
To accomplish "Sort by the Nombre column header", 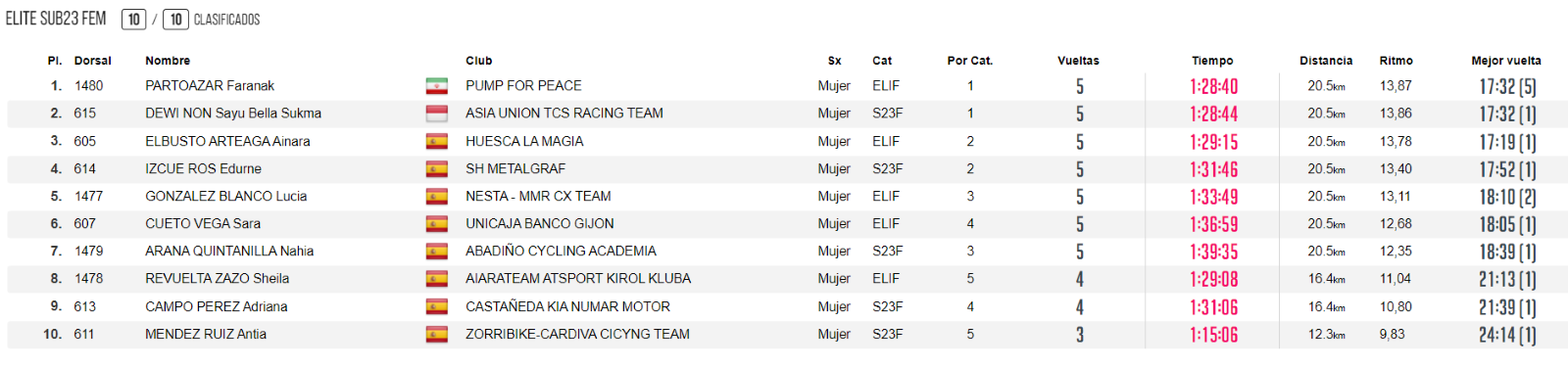I will pos(168,61).
